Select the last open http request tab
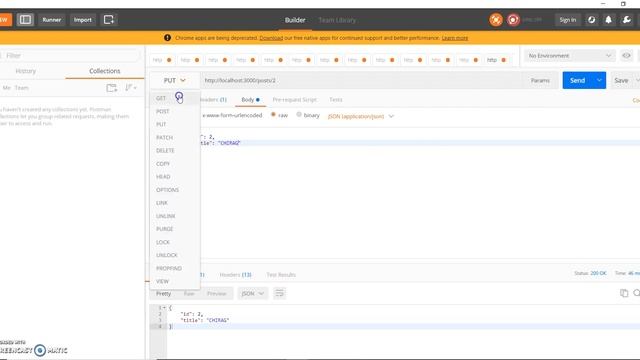 pyautogui.click(x=496, y=60)
